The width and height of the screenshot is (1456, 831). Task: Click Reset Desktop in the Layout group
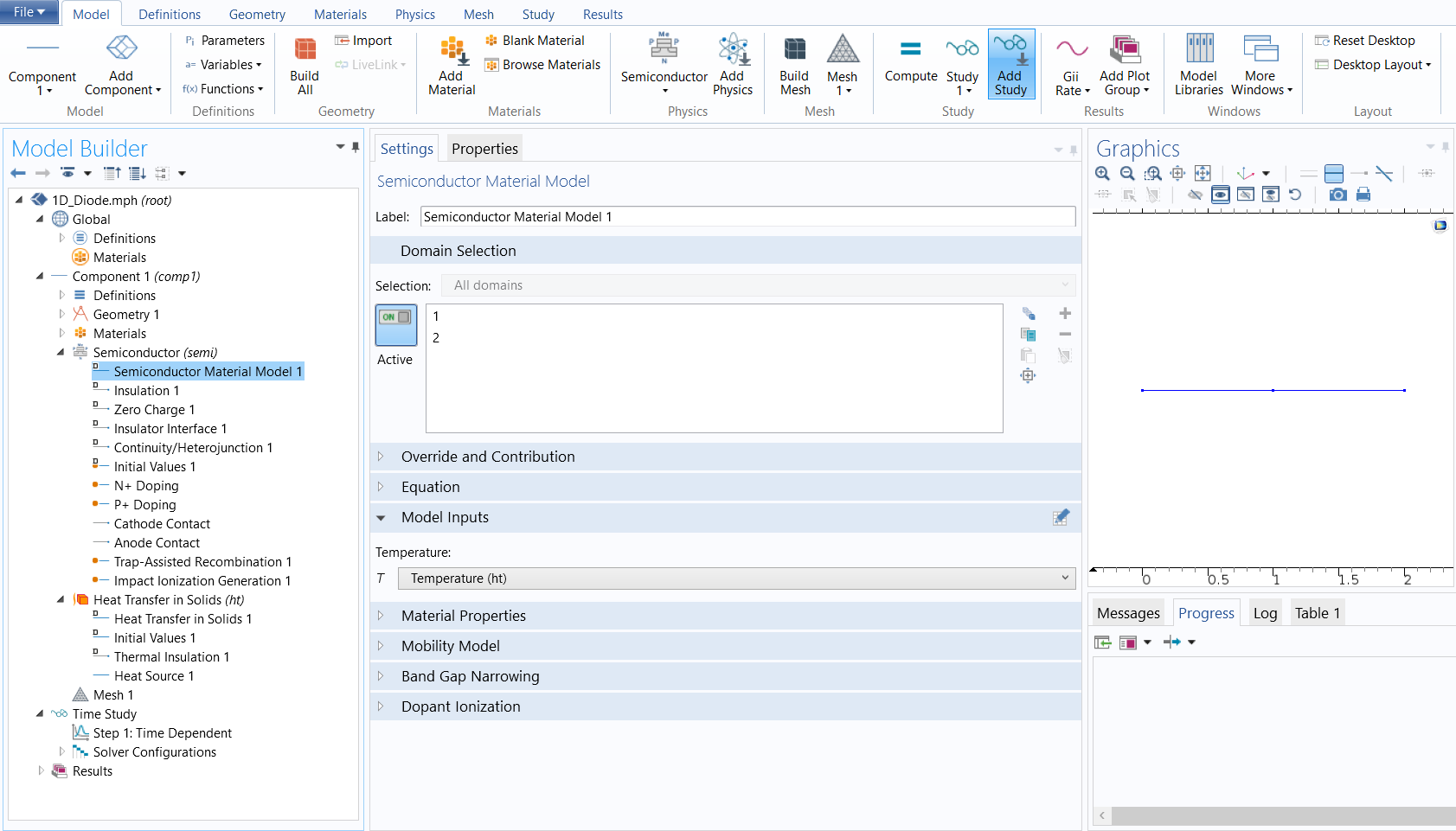[x=1365, y=41]
